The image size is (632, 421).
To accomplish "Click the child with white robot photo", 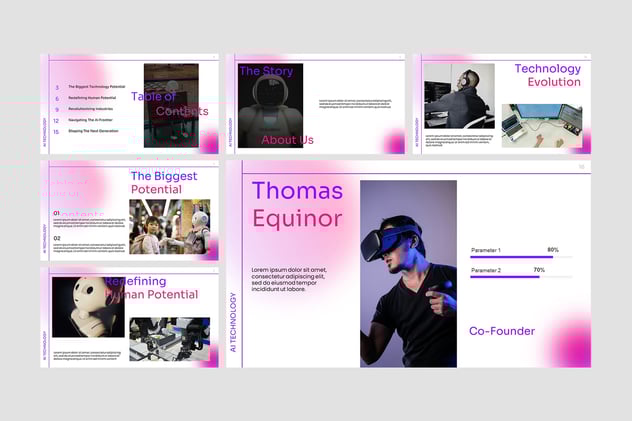I will (169, 226).
